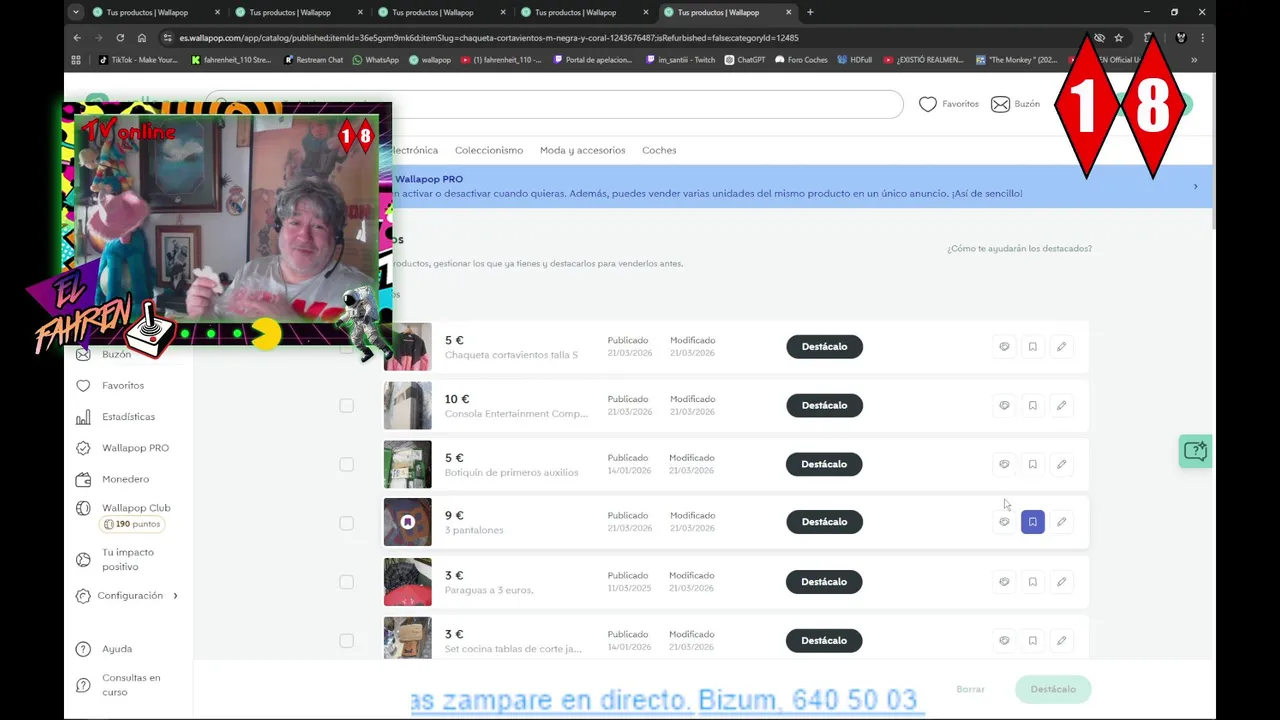Click Destácalo for Chaqueta cortavientos
Viewport: 1280px width, 720px height.
[824, 347]
